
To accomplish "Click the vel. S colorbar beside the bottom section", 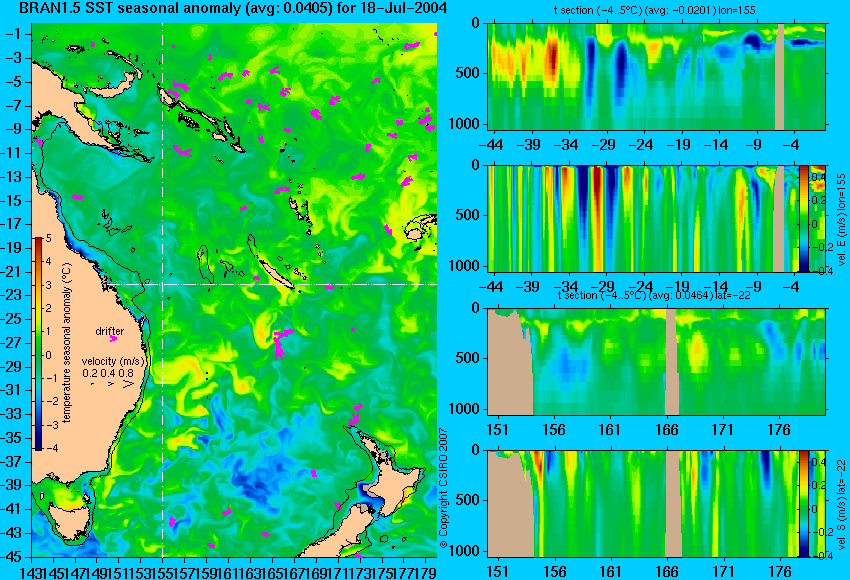I will click(x=804, y=504).
